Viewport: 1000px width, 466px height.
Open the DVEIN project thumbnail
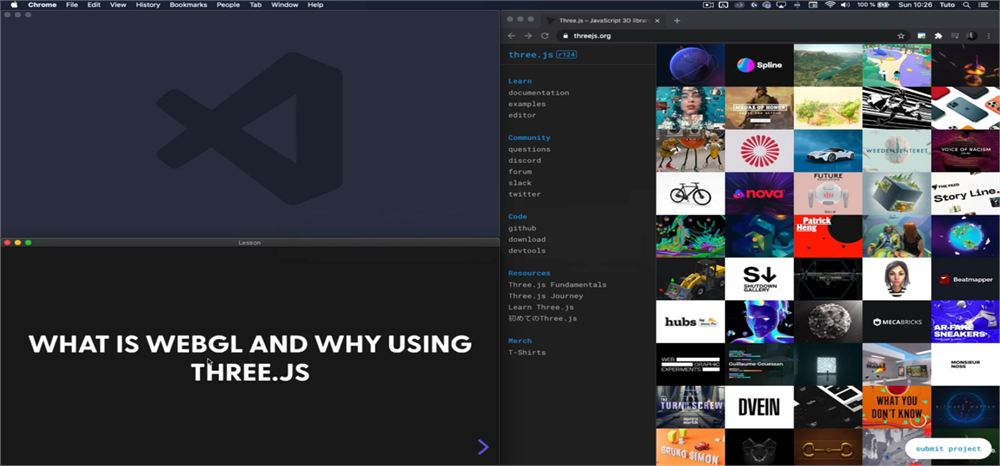pyautogui.click(x=759, y=407)
